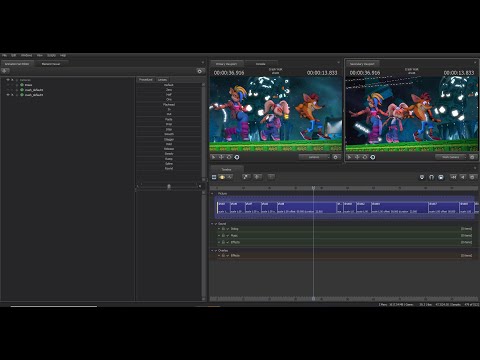Click the playhead marker on timeline ruler
The image size is (480, 360).
coord(313,188)
